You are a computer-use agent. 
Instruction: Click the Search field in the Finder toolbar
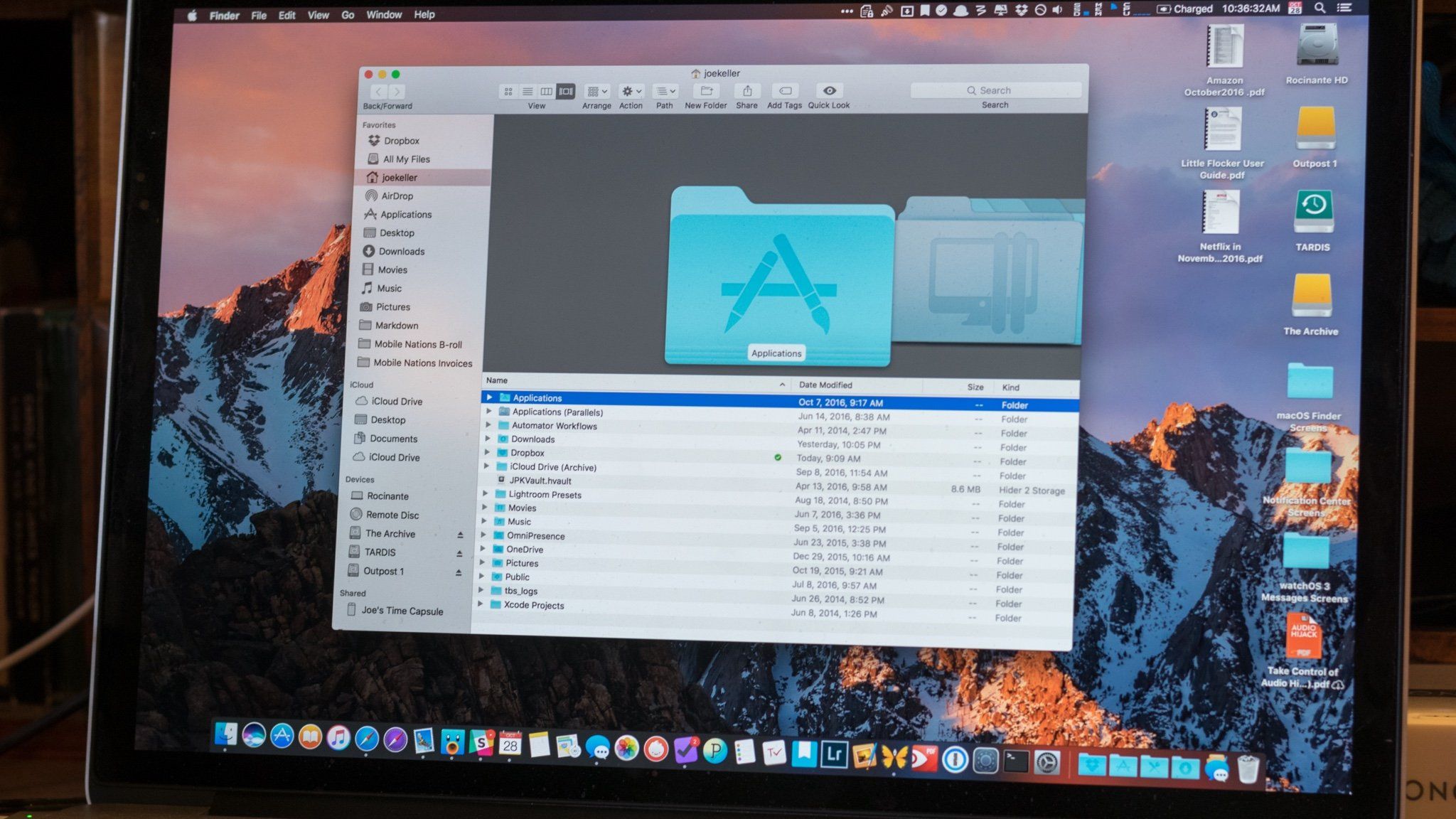pos(995,90)
